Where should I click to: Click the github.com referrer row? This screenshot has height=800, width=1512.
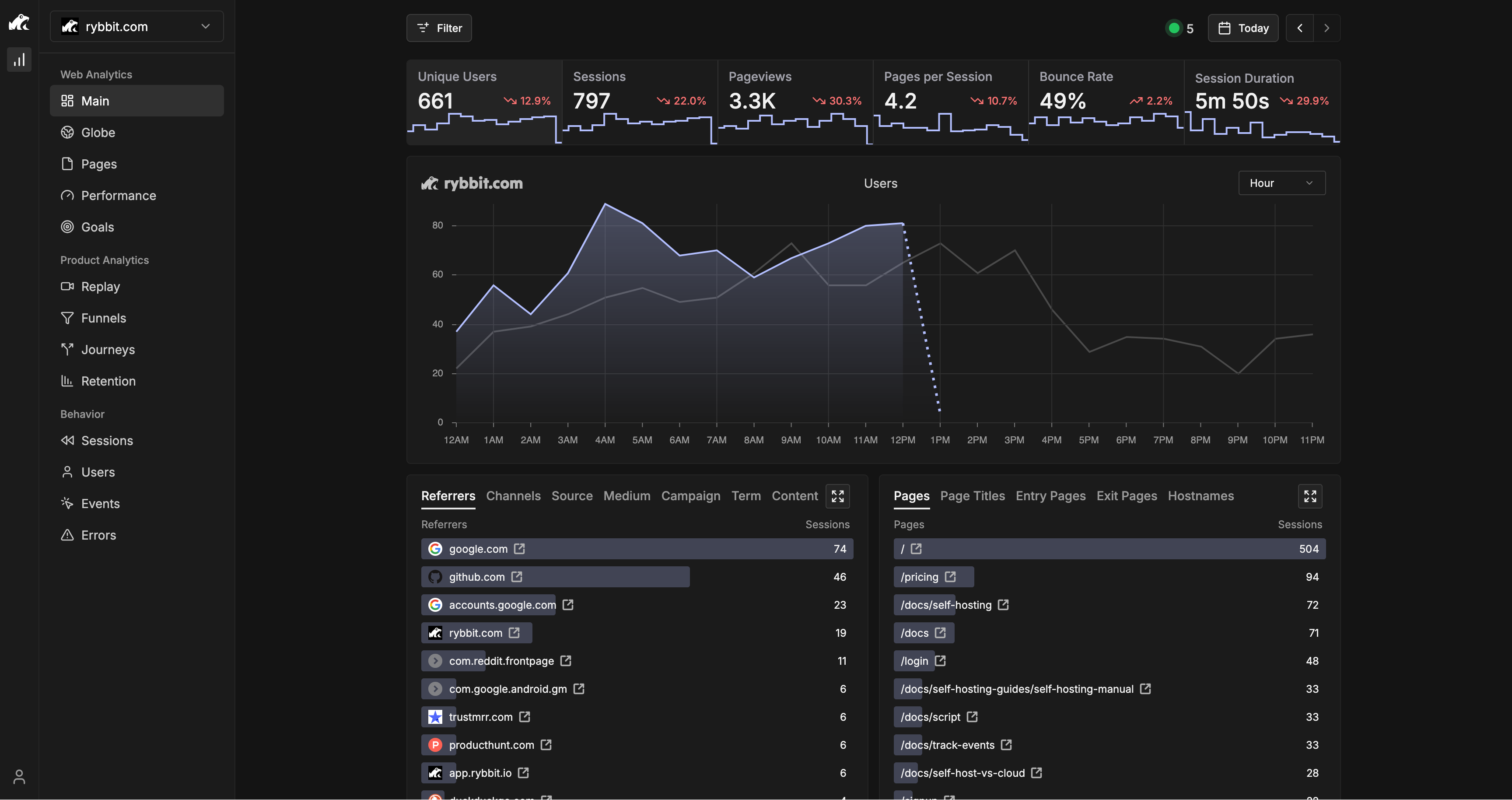point(555,577)
